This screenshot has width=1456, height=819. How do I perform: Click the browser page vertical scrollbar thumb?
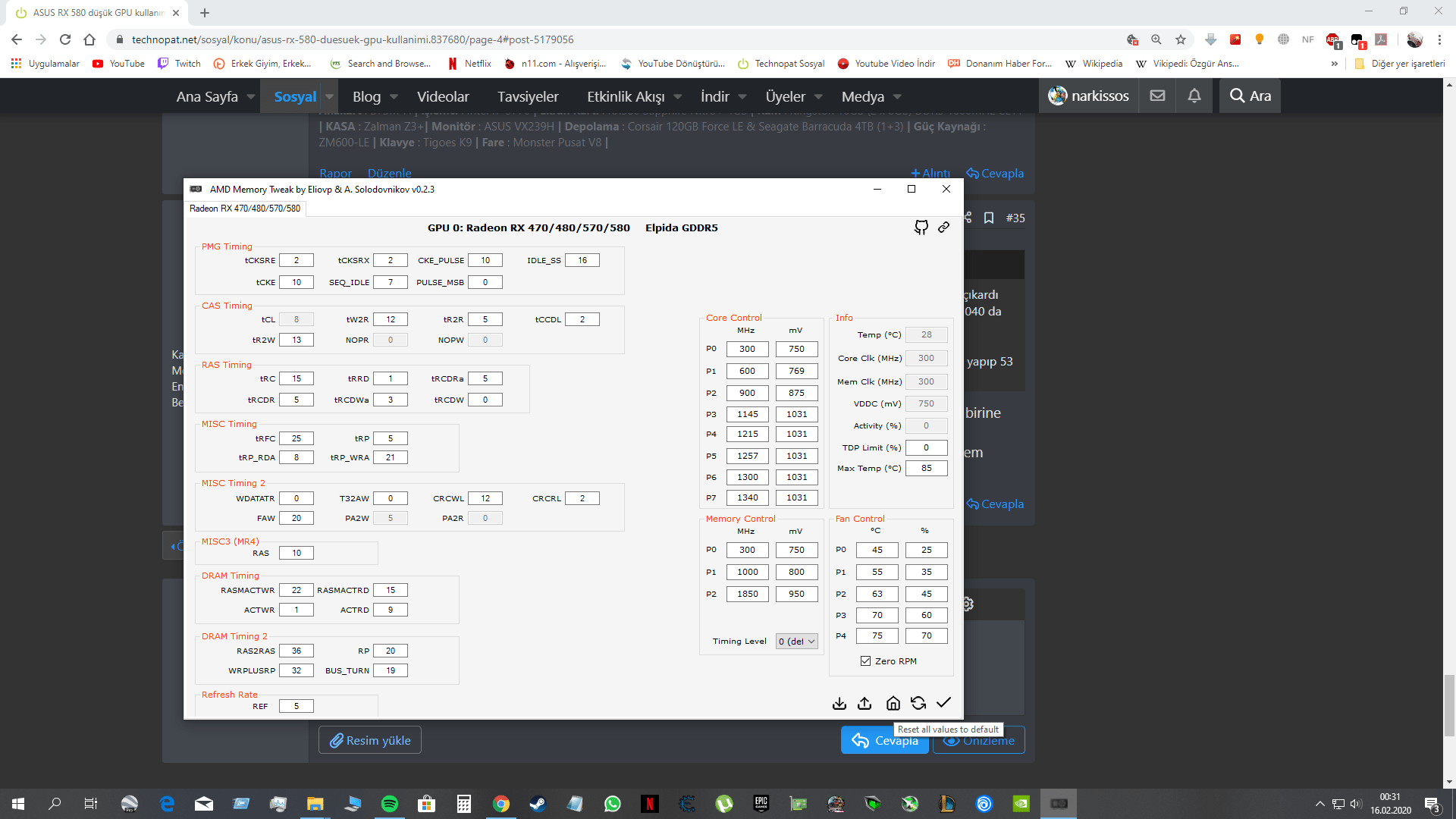(1449, 704)
